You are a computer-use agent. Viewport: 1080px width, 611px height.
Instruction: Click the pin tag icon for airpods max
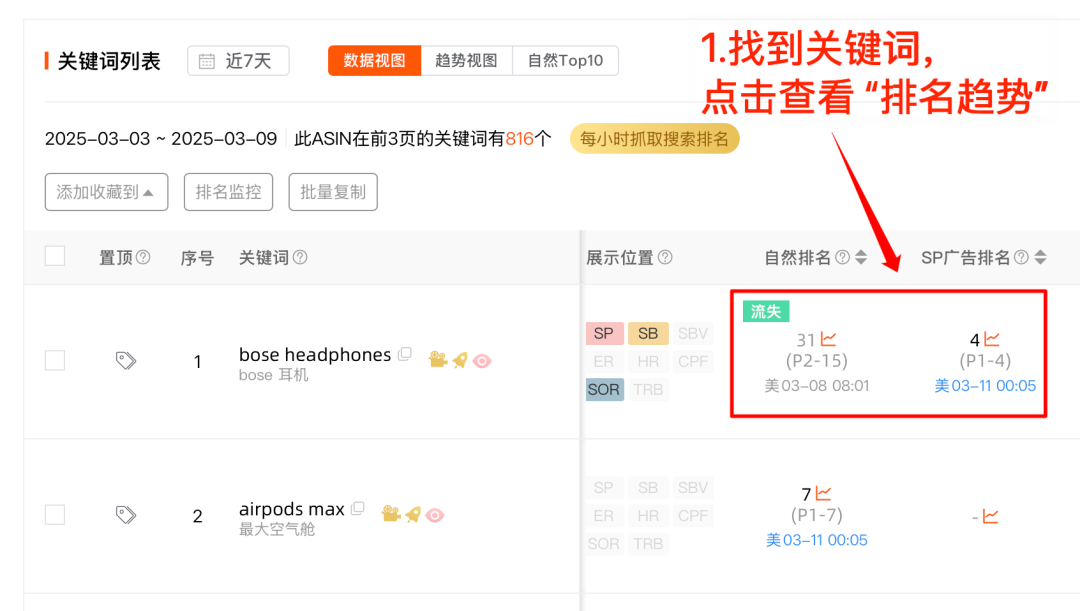(125, 515)
